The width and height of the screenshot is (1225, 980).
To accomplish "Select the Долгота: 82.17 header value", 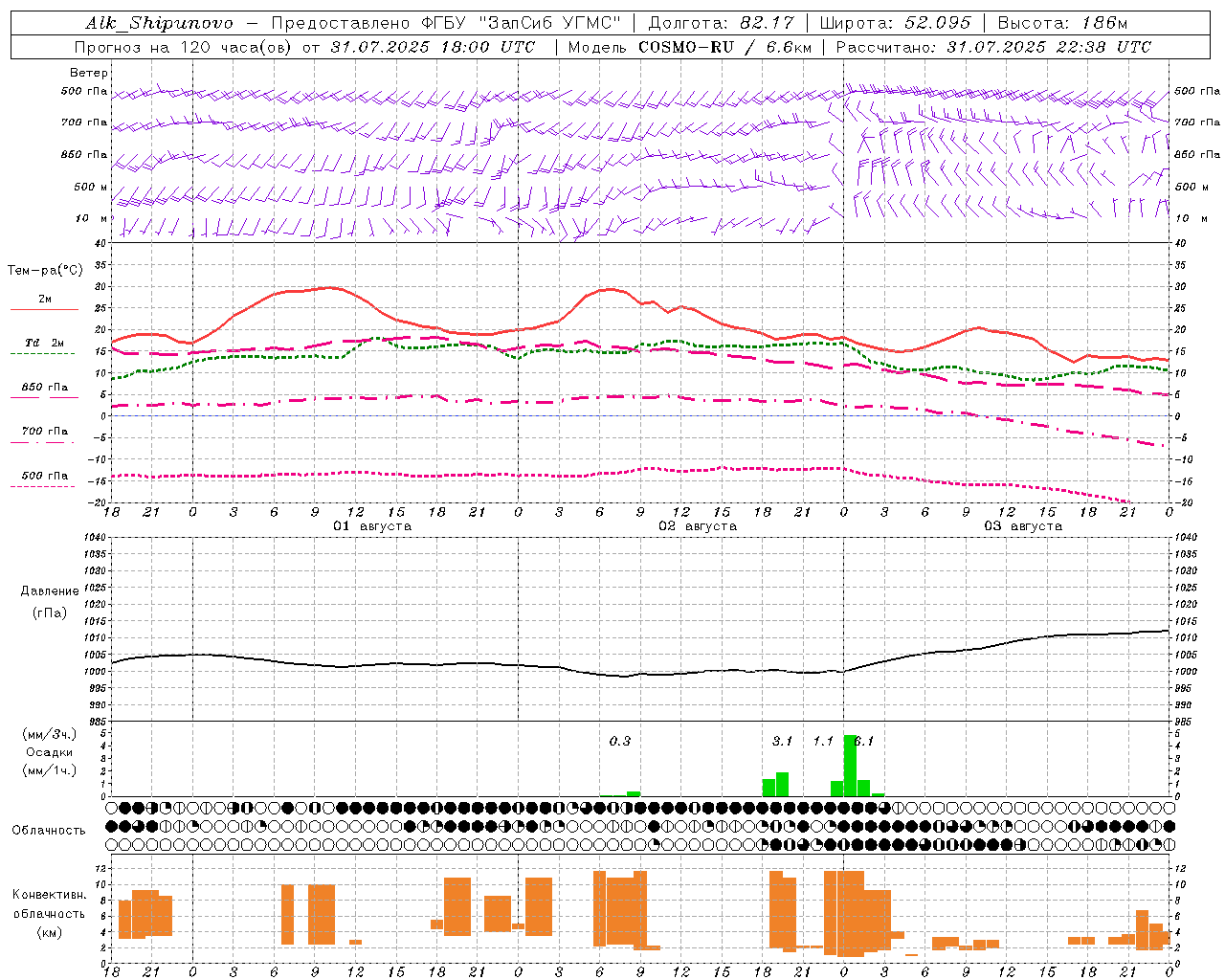I will pyautogui.click(x=722, y=23).
